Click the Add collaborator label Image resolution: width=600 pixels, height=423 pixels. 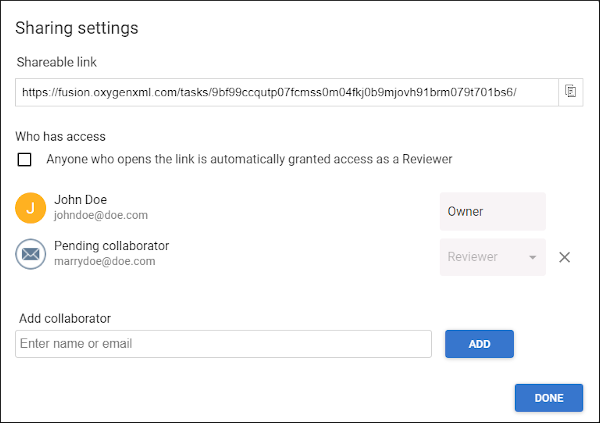(65, 318)
